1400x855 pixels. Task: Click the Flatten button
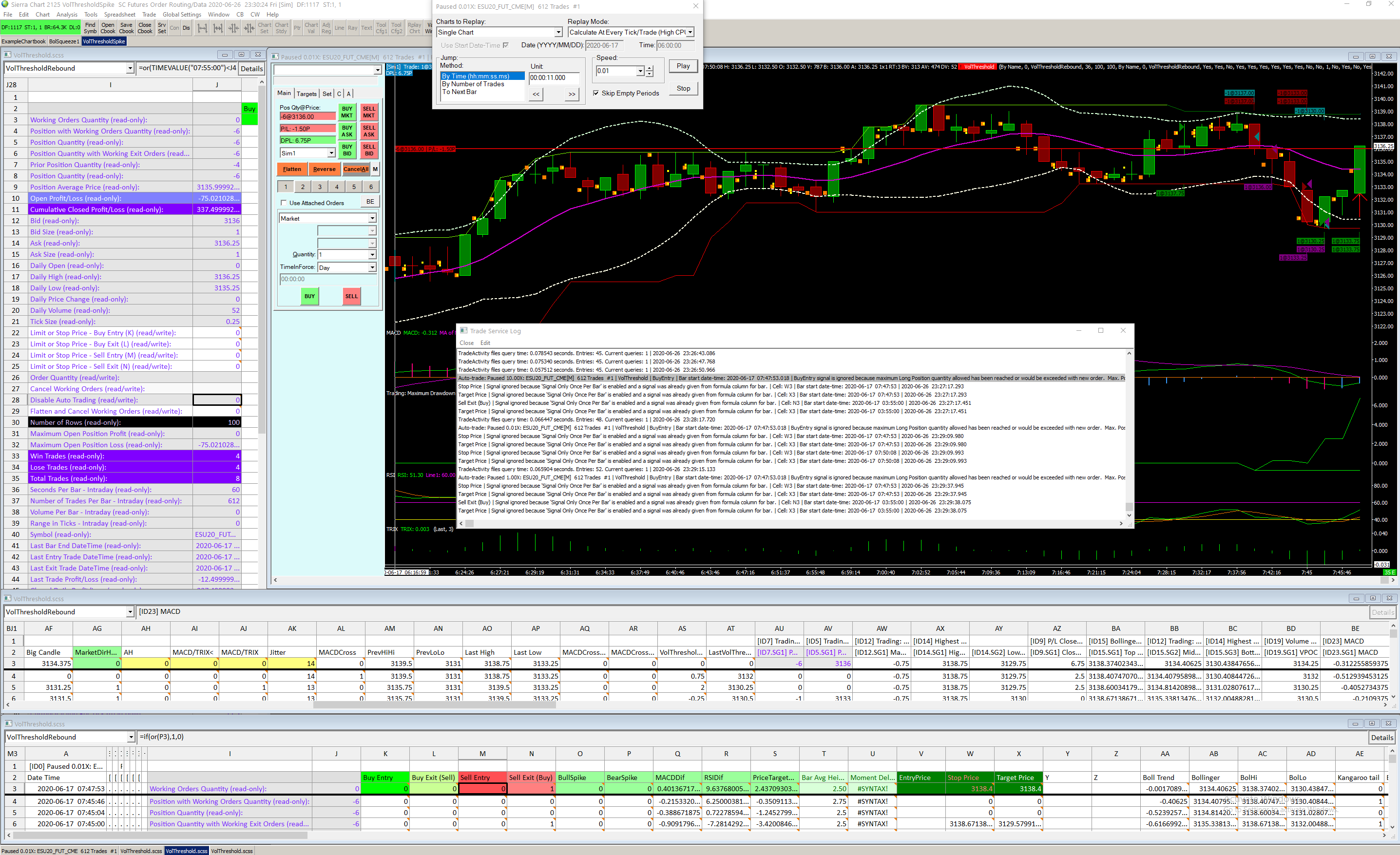[292, 170]
